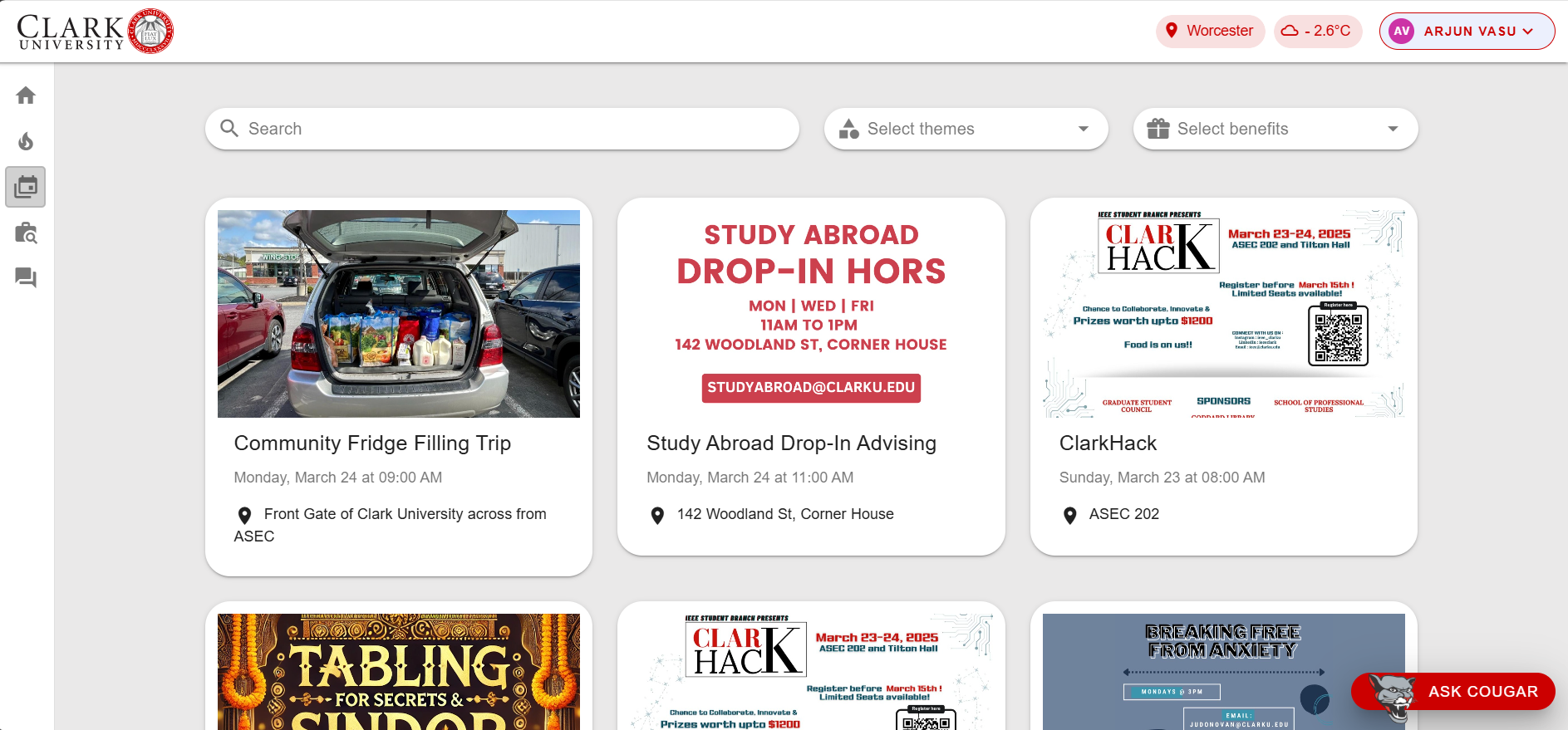The image size is (1568, 730).
Task: Click location pin beside Front Gate address
Action: [x=244, y=516]
